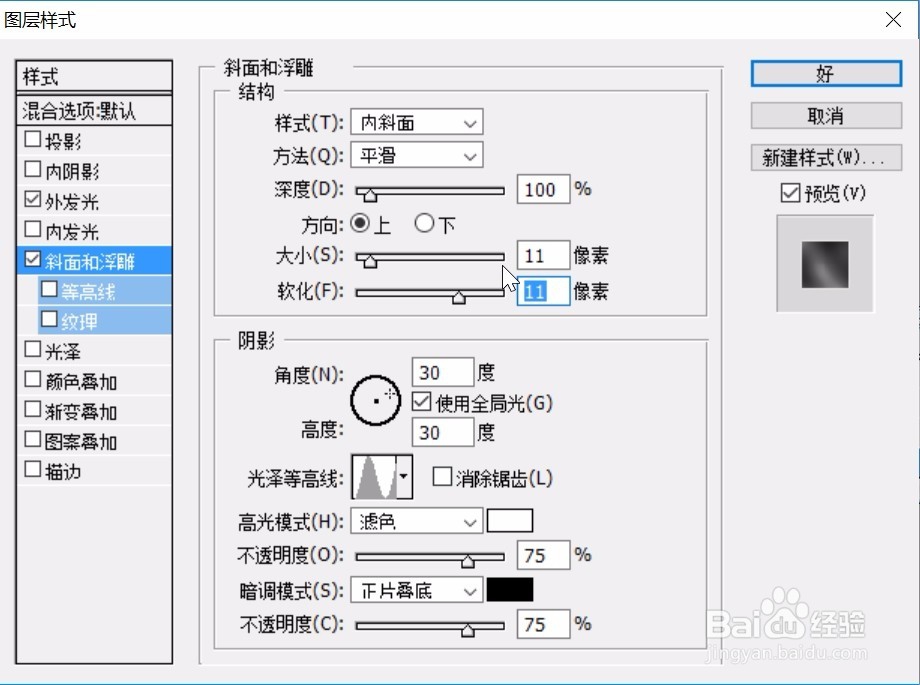Click the black shadow color swatch
920x685 pixels.
pyautogui.click(x=510, y=590)
